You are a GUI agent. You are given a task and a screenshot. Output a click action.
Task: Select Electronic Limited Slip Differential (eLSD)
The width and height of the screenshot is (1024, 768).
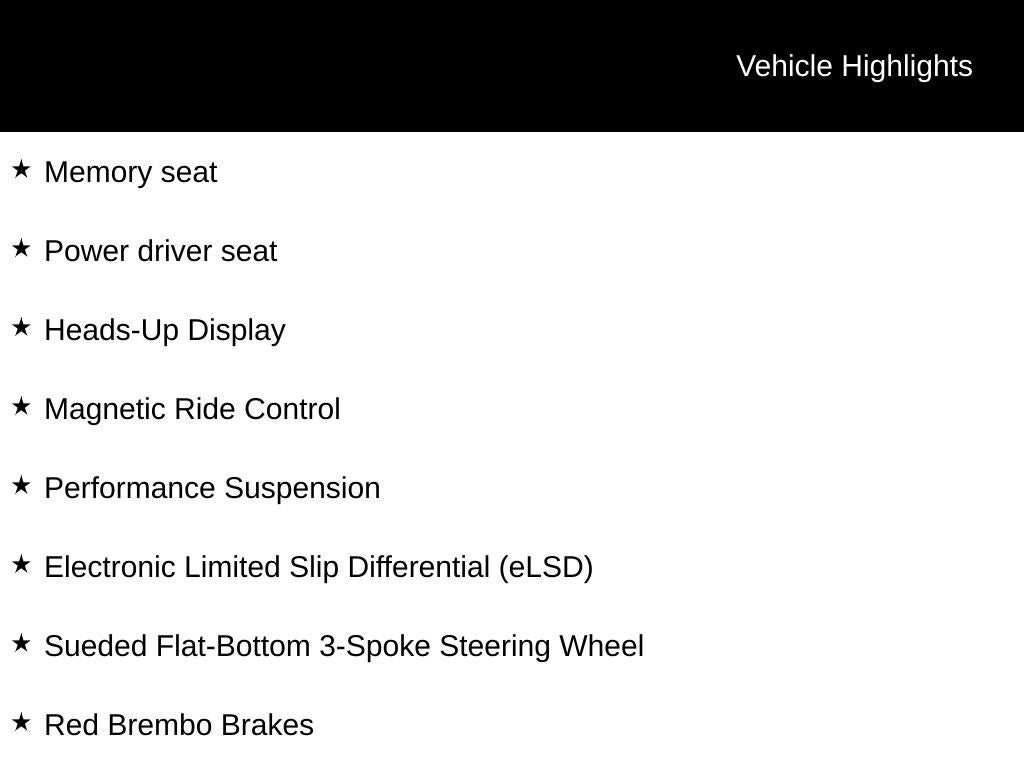pyautogui.click(x=319, y=568)
